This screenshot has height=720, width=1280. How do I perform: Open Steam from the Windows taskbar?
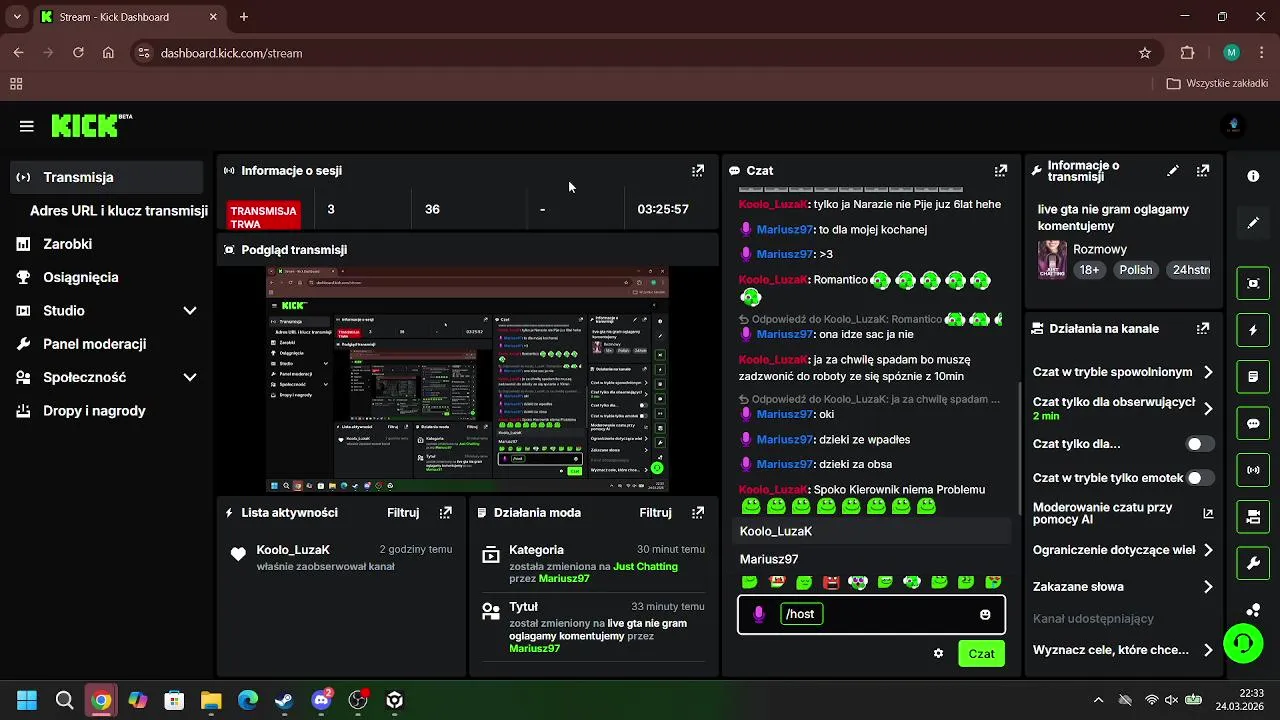click(285, 700)
